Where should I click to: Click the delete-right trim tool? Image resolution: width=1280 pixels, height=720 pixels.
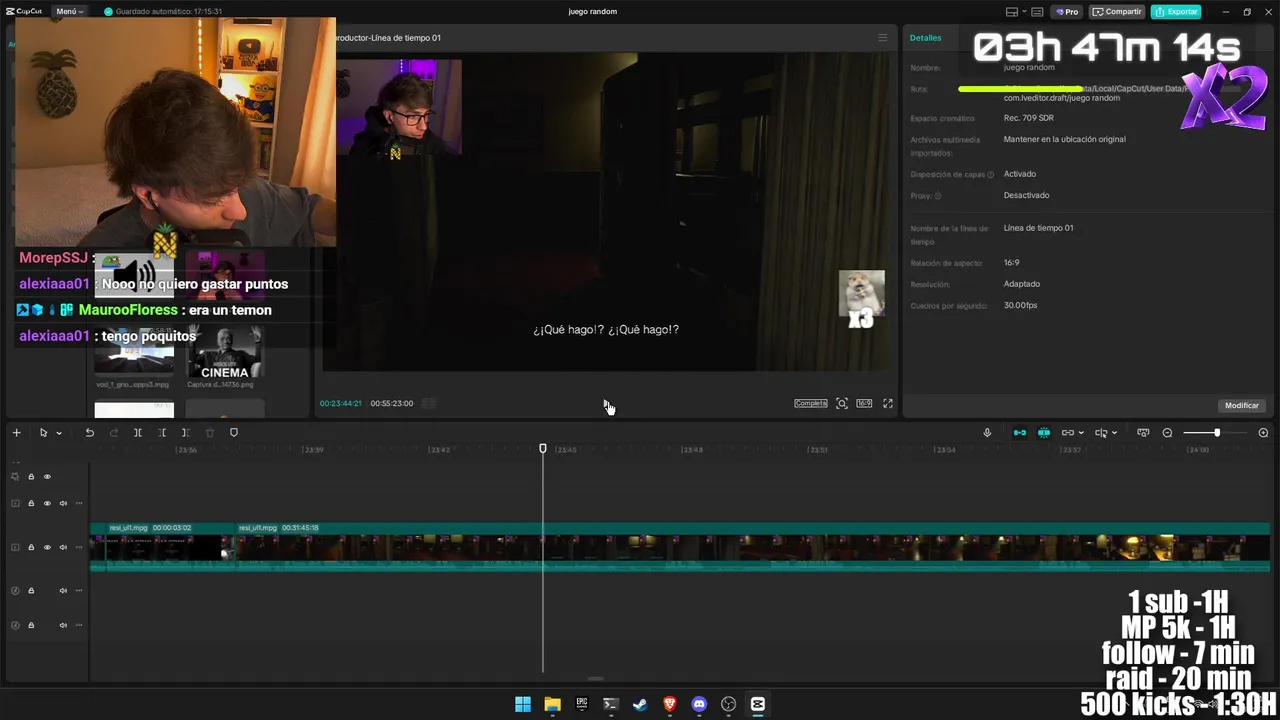click(x=185, y=433)
